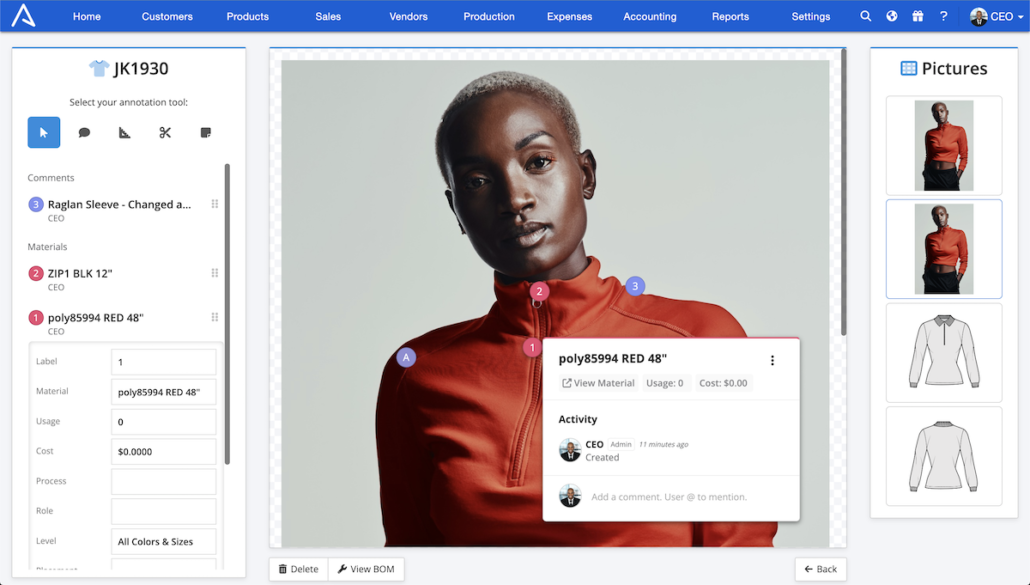Open the Accounting menu

(x=650, y=16)
